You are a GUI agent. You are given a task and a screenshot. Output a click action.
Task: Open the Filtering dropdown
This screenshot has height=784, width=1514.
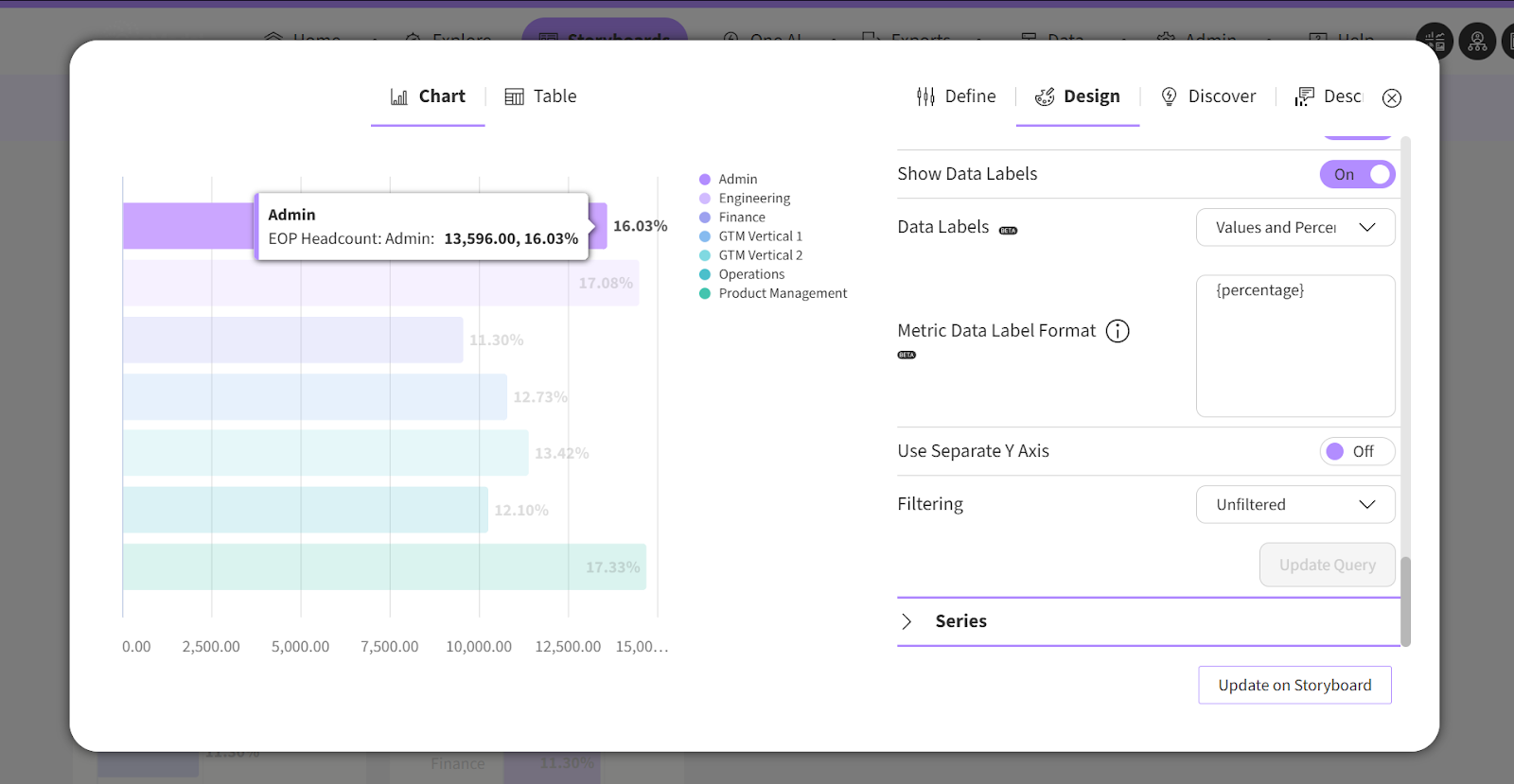(x=1294, y=504)
